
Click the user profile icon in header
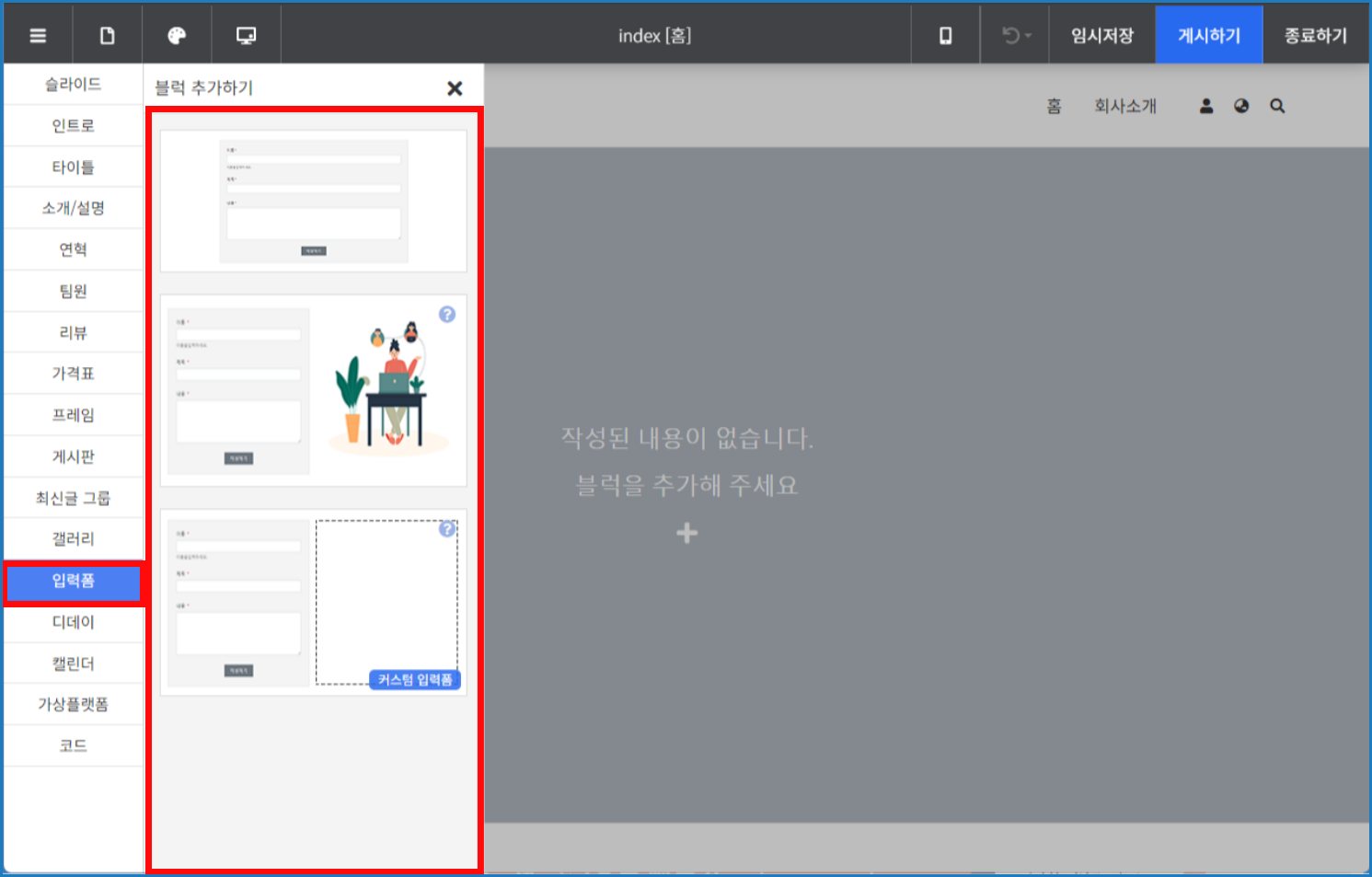click(1205, 105)
